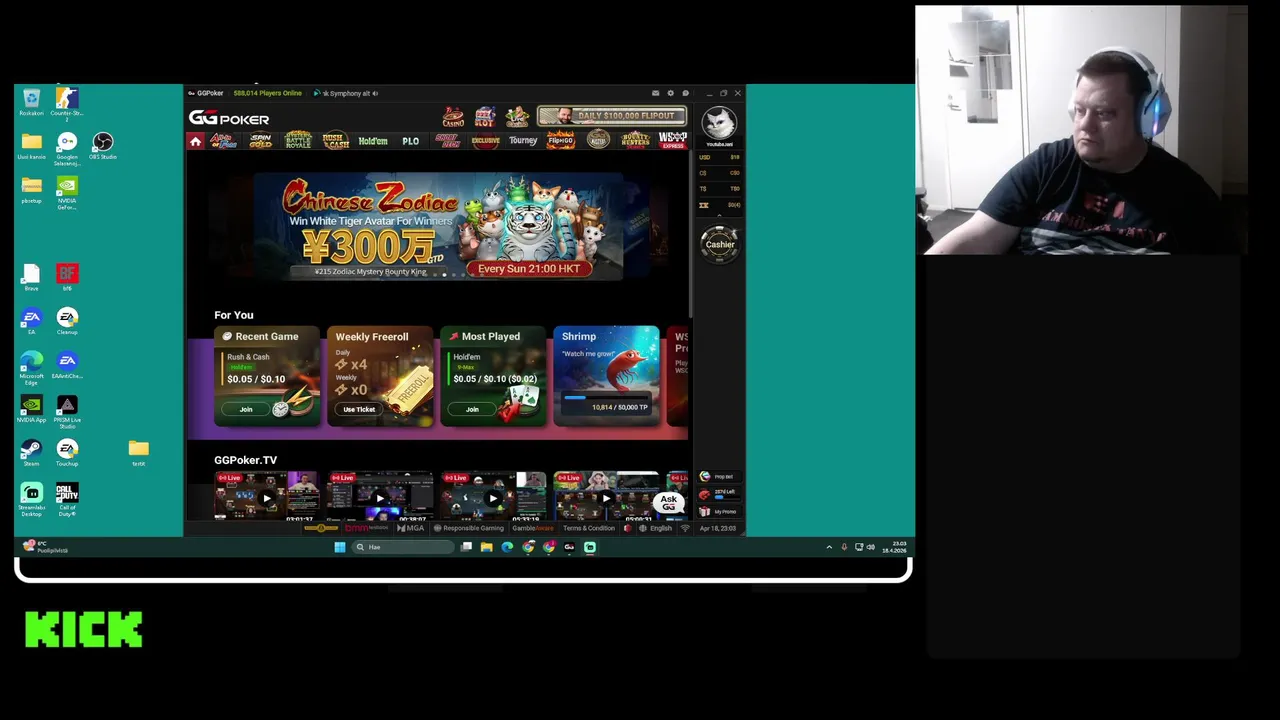Open the MGA license logo
Viewport: 1280px width, 720px height.
(x=410, y=528)
